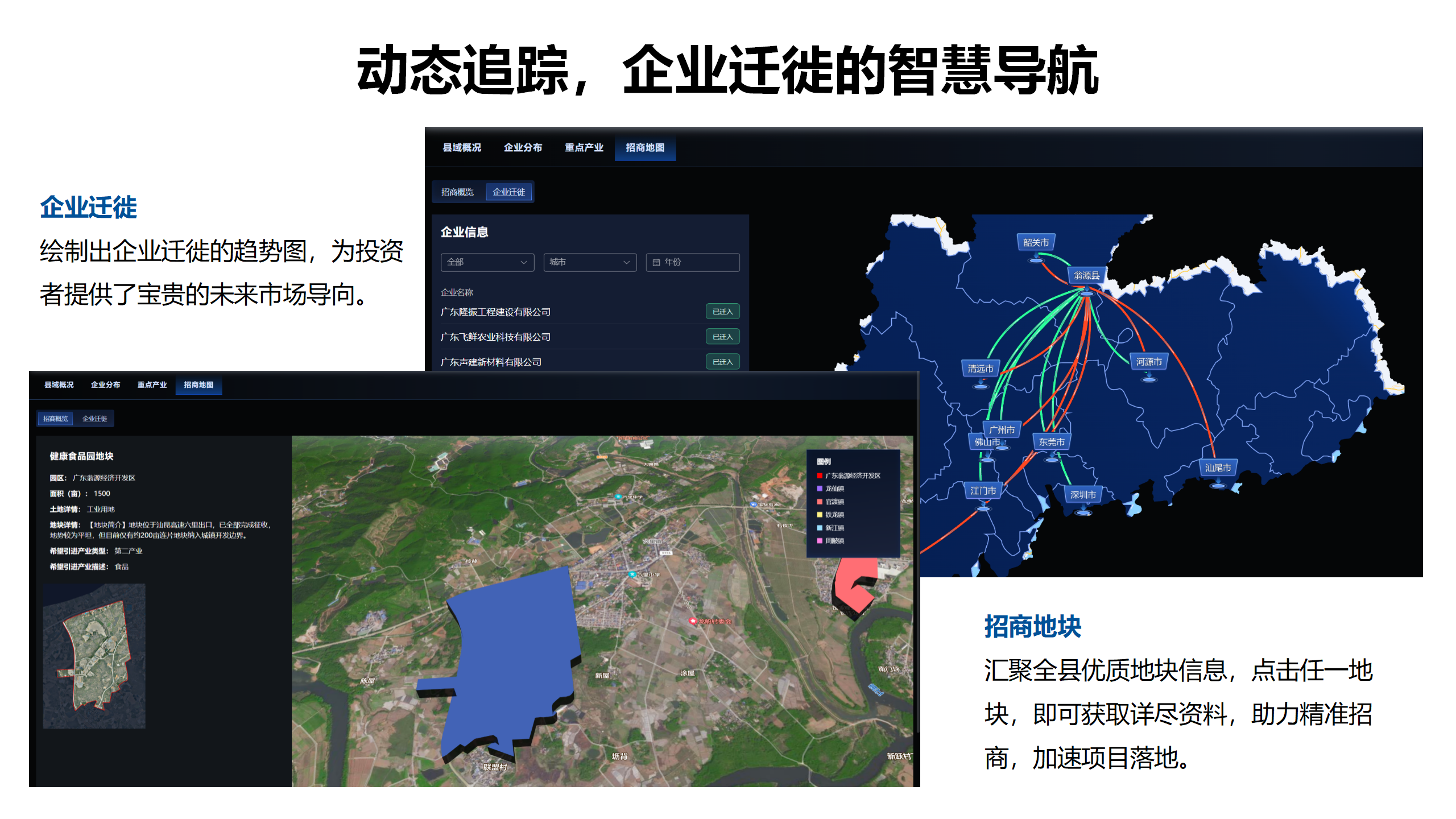Open the 全部 filter dropdown
Screen dimensions: 1456x819
[x=487, y=262]
